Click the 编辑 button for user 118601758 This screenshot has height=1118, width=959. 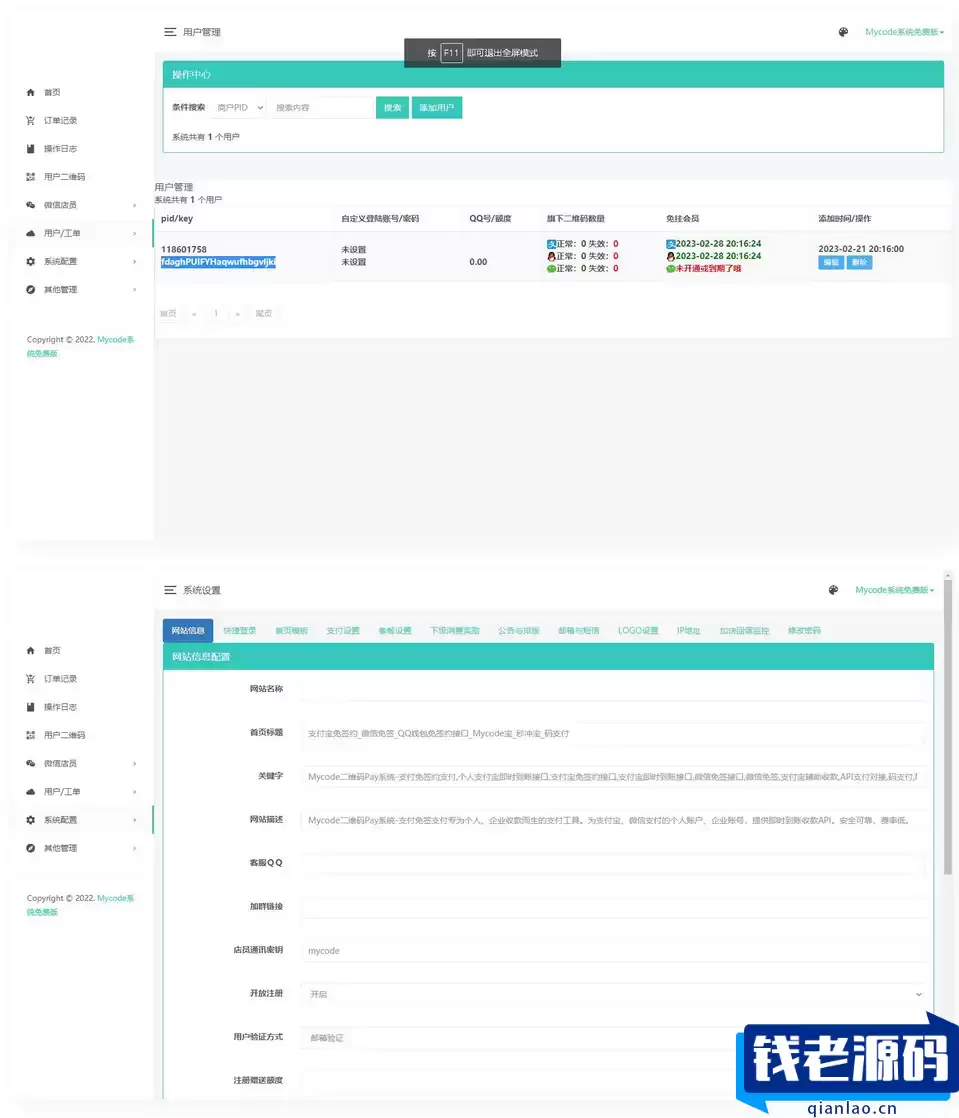coord(831,262)
